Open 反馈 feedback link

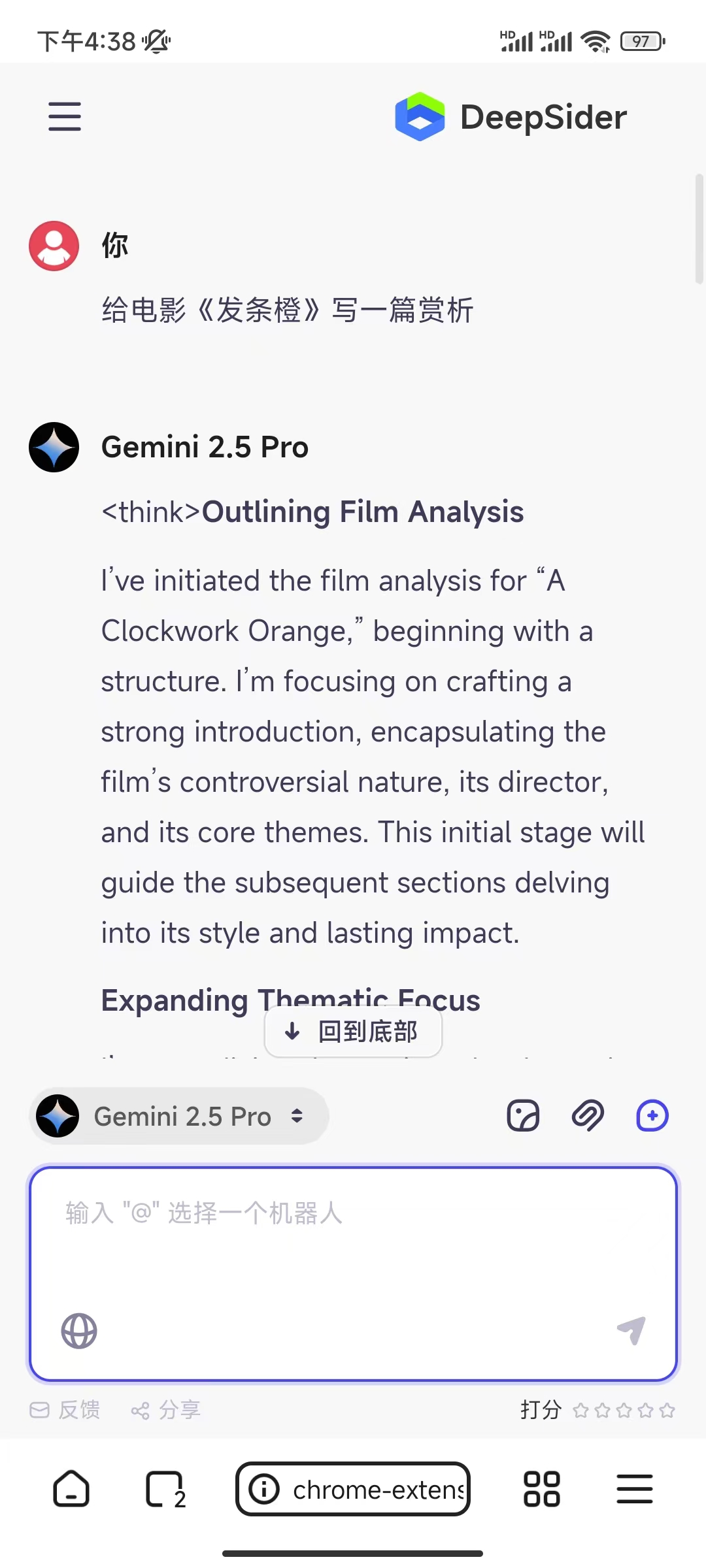click(x=65, y=1410)
